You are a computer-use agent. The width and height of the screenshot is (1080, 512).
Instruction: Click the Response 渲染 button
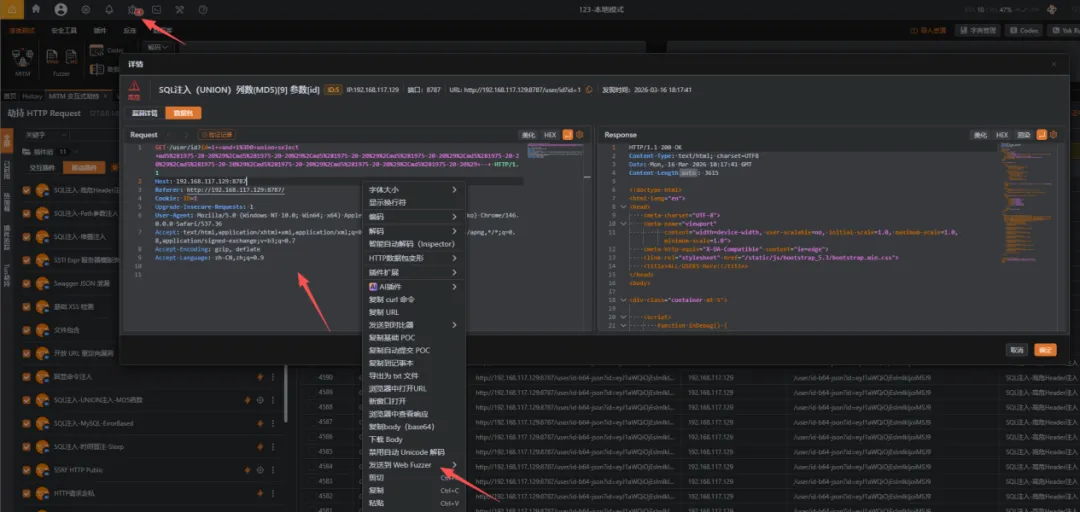[1025, 135]
